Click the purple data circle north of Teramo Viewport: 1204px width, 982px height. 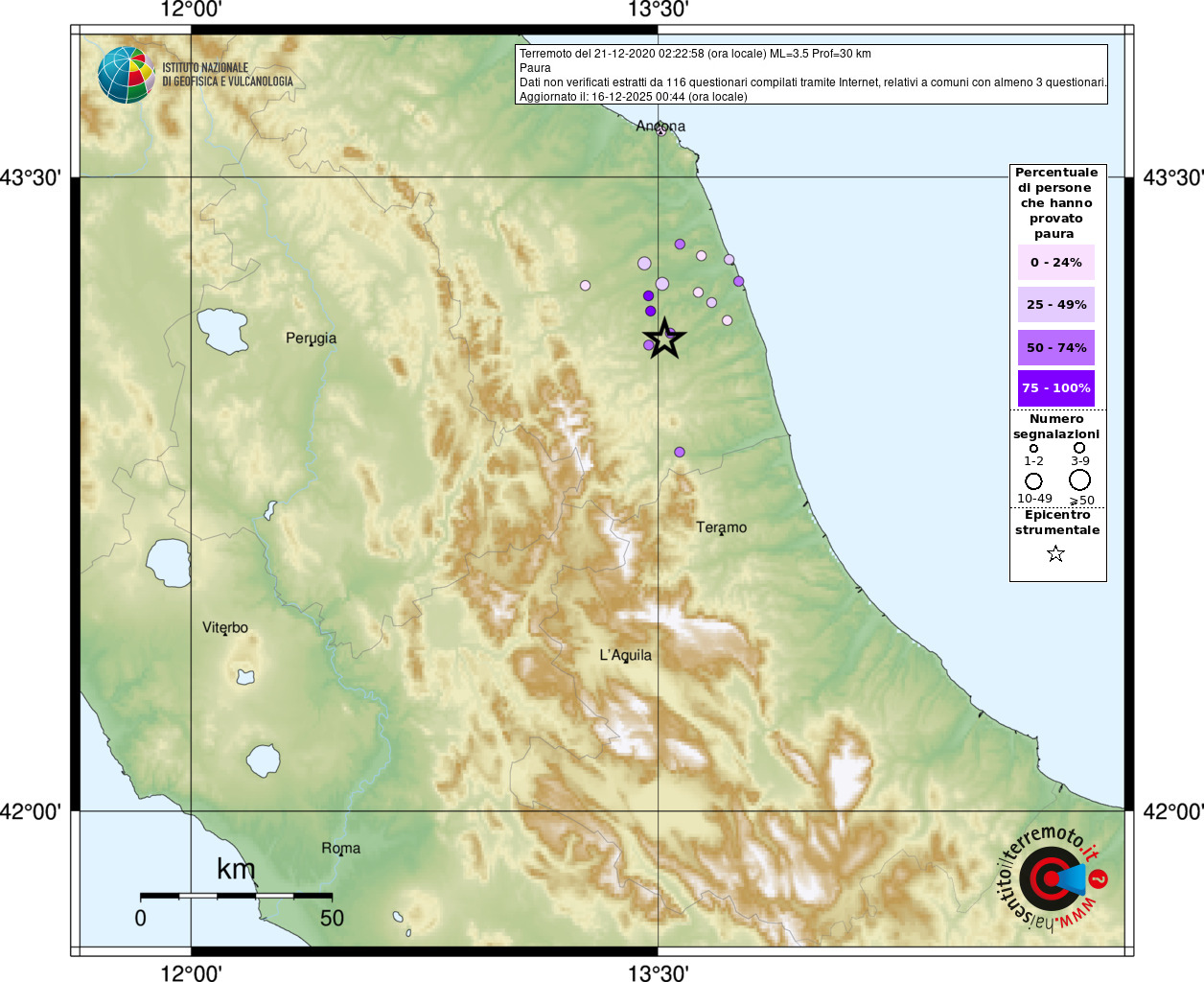tap(680, 452)
